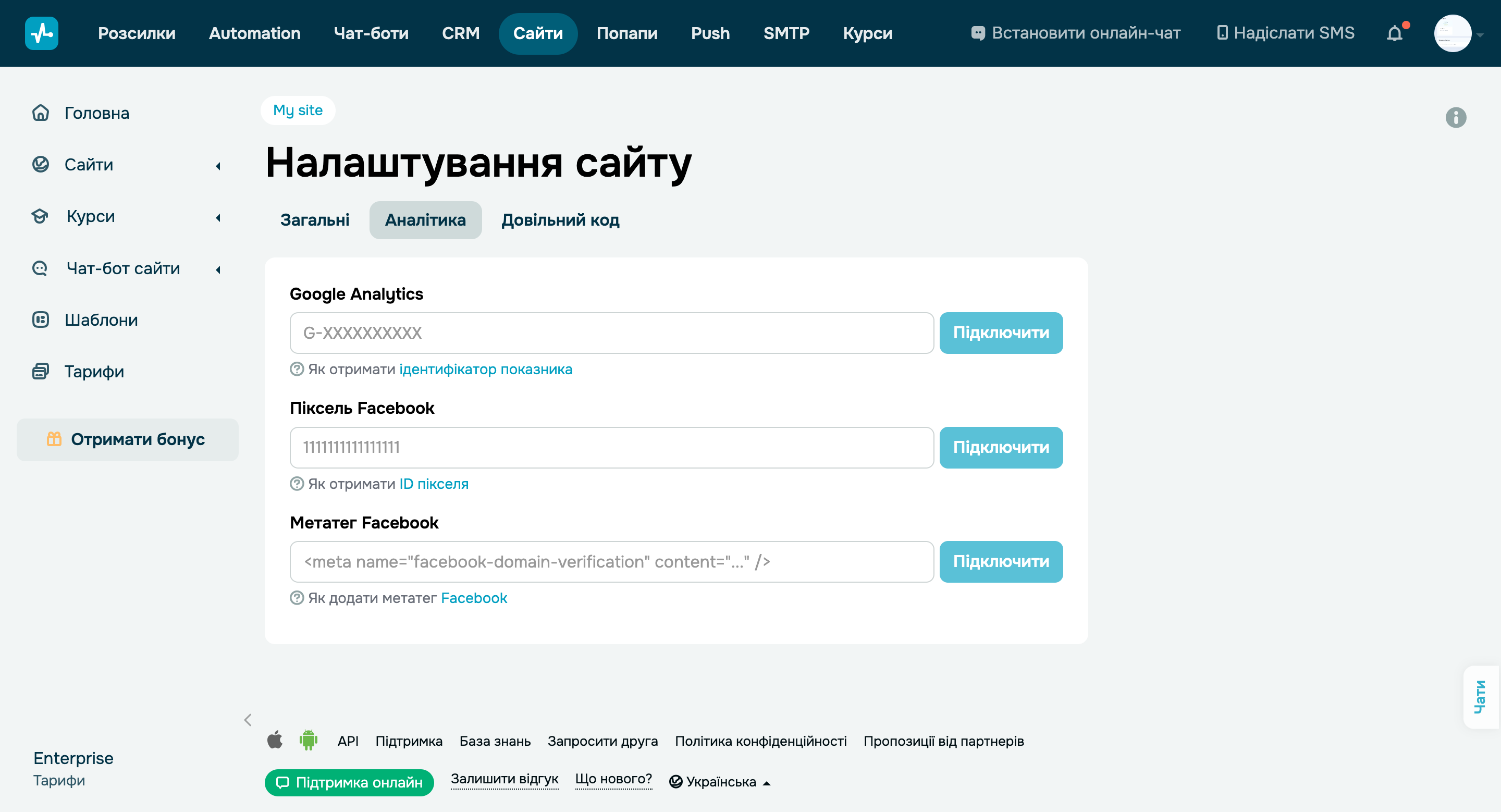Click the G-XXXXXXXXXX input field

(x=611, y=333)
